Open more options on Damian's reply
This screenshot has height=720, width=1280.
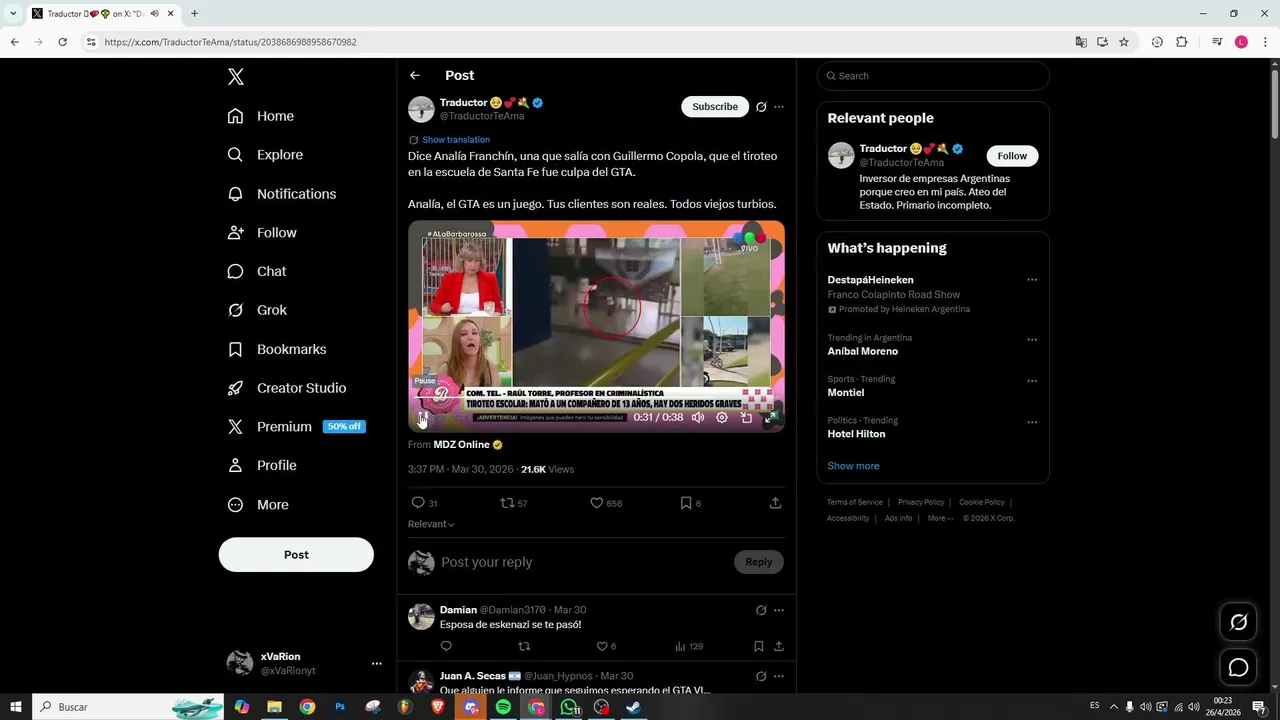tap(779, 610)
